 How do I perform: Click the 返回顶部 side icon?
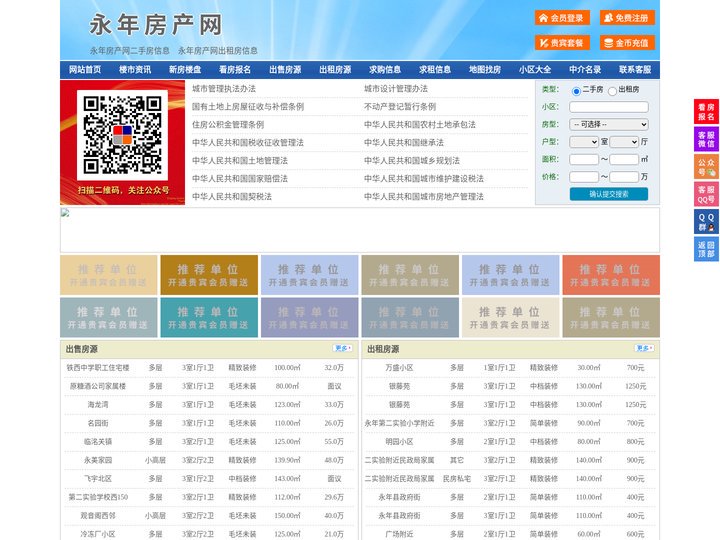tap(706, 249)
